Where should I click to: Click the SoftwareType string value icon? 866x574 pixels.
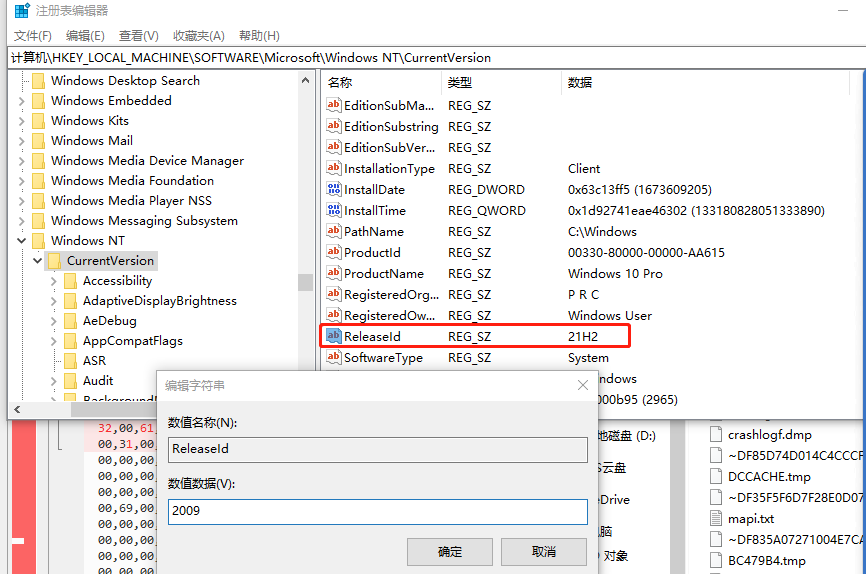[334, 356]
